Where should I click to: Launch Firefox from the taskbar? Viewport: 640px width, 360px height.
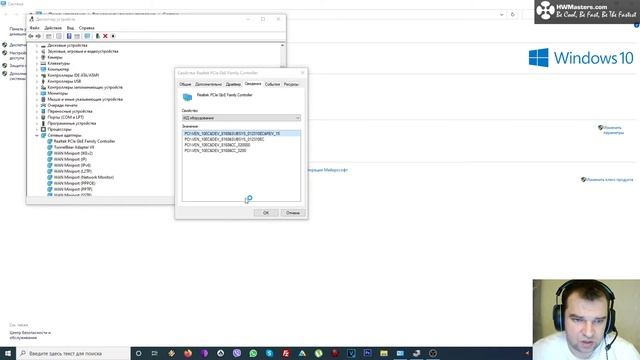188,353
